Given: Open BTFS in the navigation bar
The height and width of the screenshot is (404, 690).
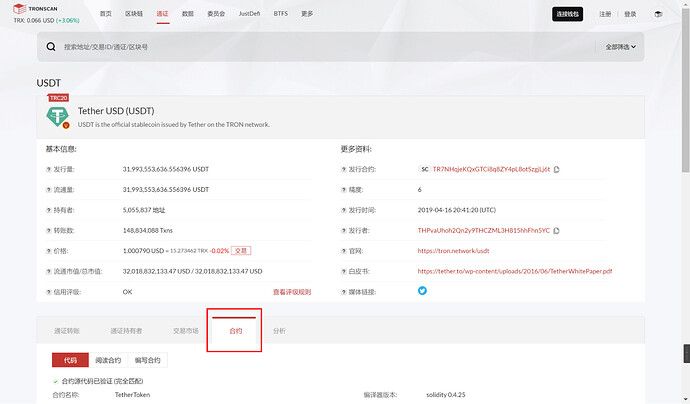Looking at the screenshot, I should point(281,14).
